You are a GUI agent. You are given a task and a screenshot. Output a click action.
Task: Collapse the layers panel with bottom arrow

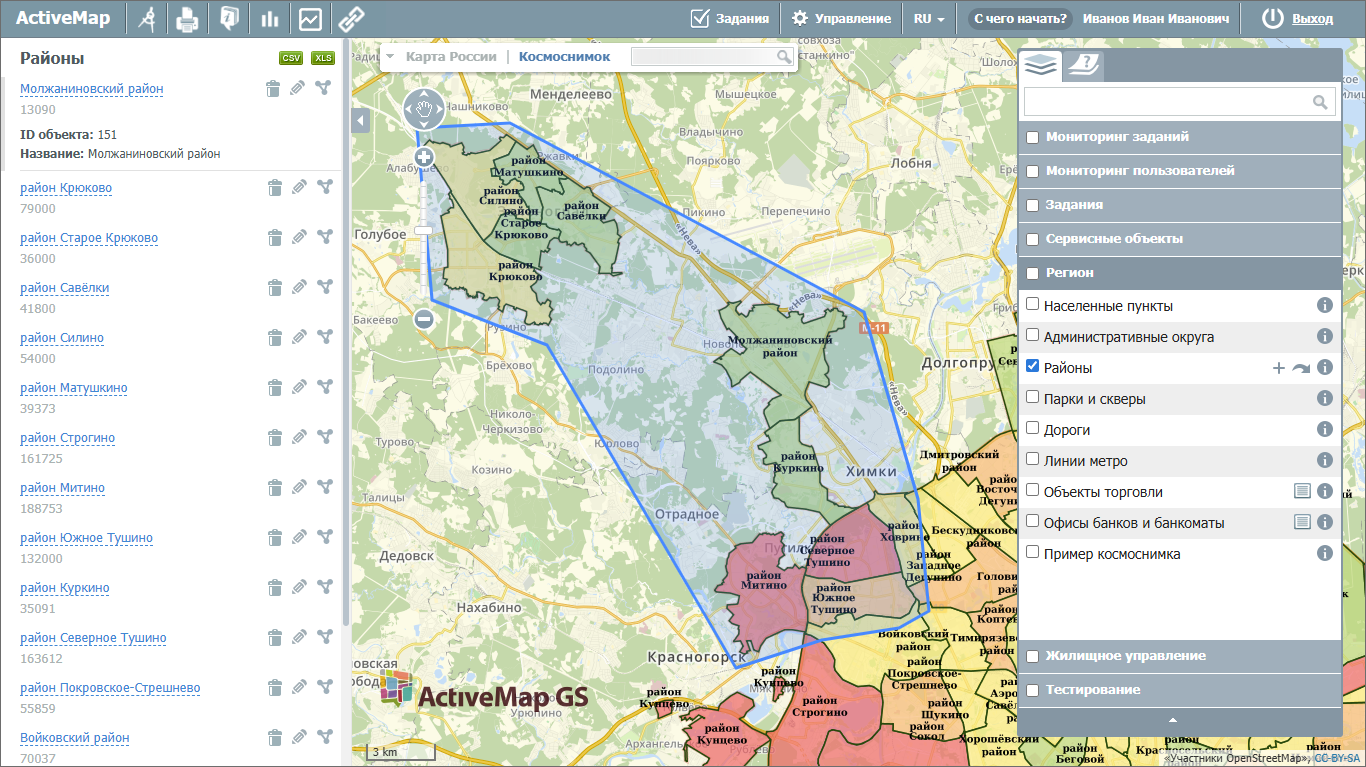coord(1173,720)
